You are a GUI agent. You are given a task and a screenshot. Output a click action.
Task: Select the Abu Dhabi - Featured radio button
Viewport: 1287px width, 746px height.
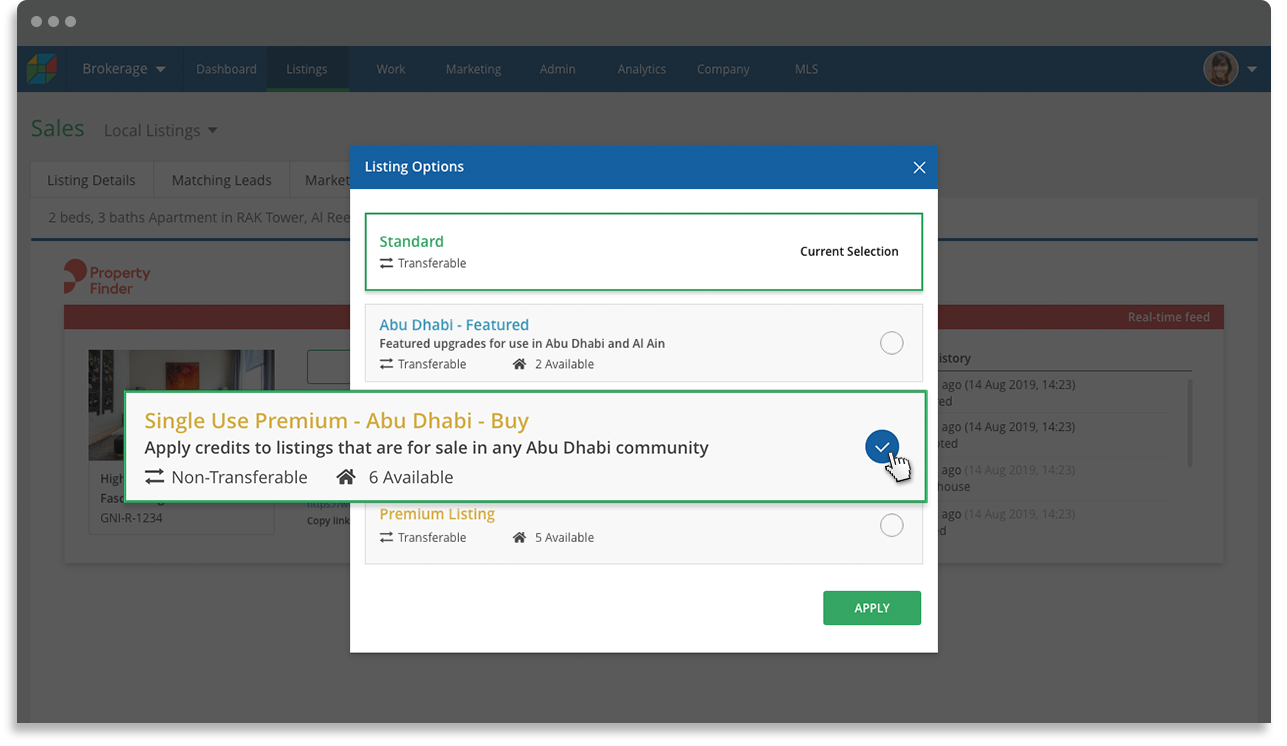[x=891, y=342]
